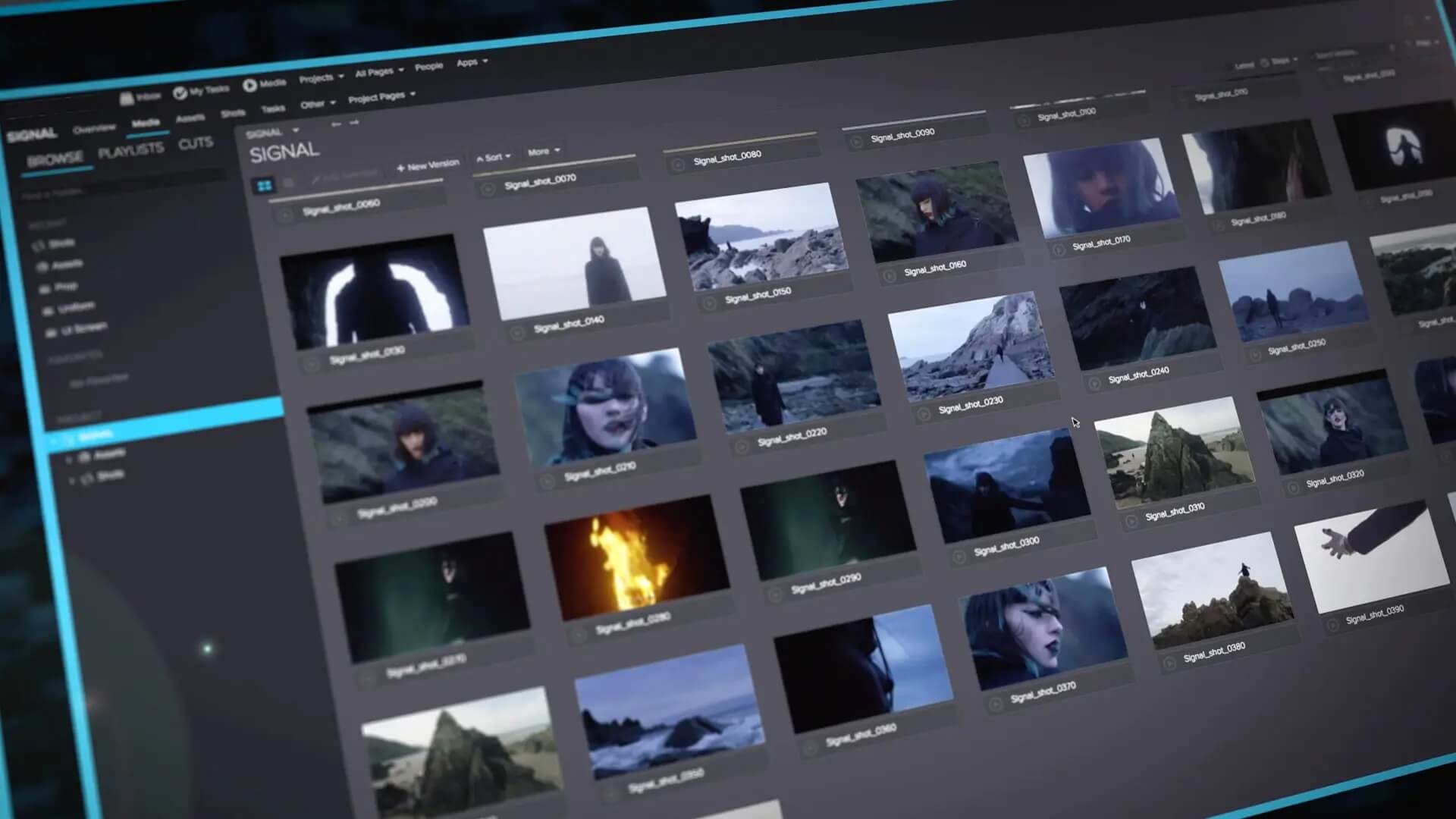
Task: Switch to the thumbnail grid view icon
Action: click(265, 185)
